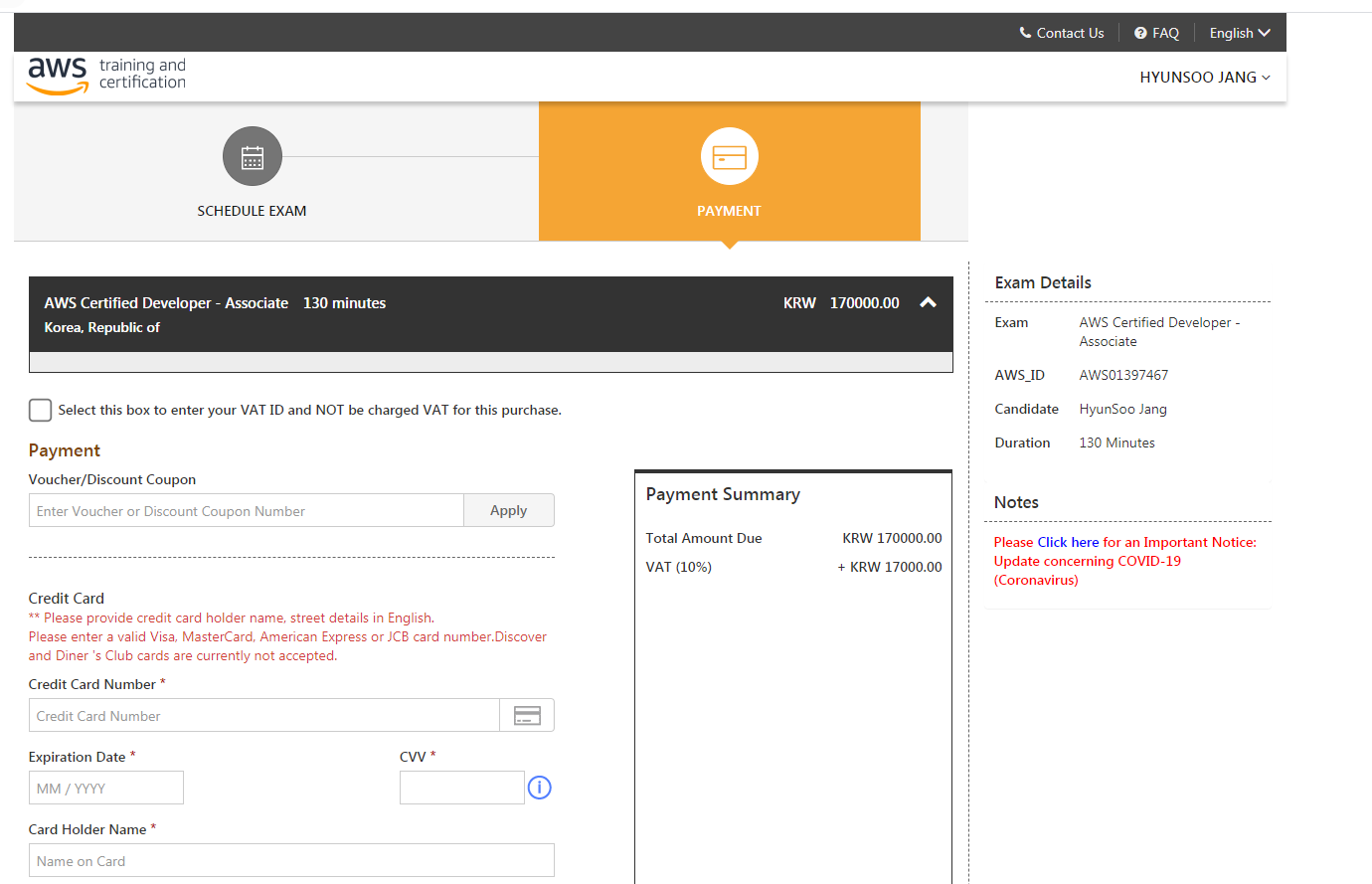Open the Contact Us link
The image size is (1372, 884).
click(1062, 33)
